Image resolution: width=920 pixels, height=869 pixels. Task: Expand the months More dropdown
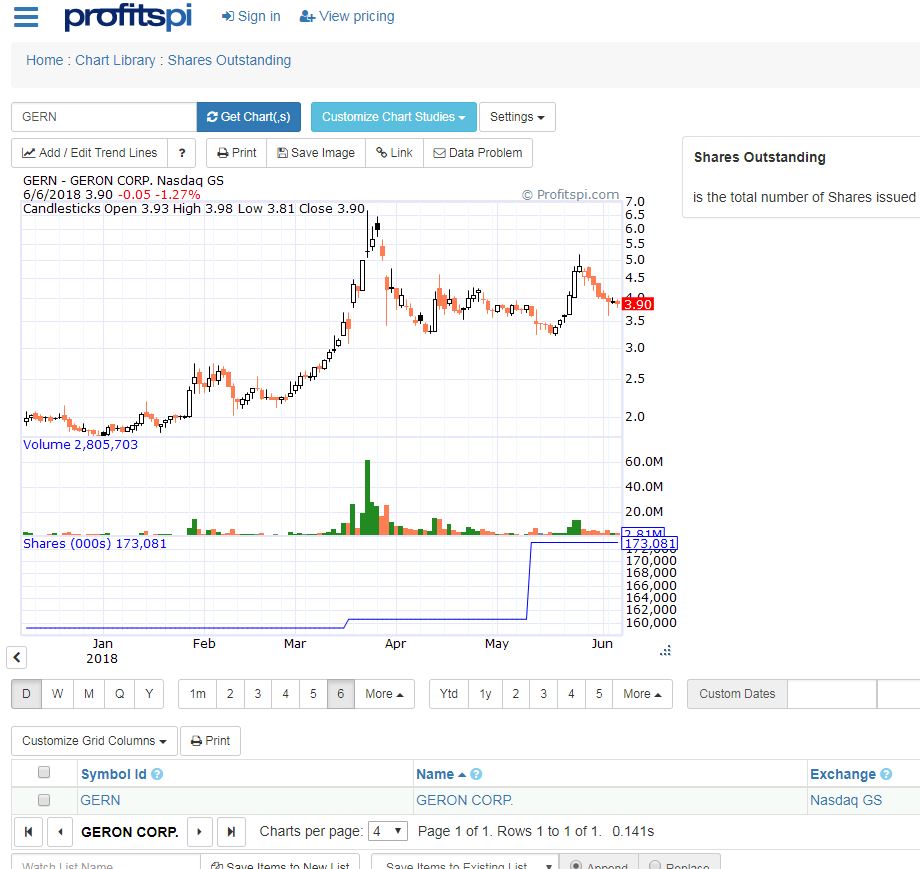click(384, 694)
